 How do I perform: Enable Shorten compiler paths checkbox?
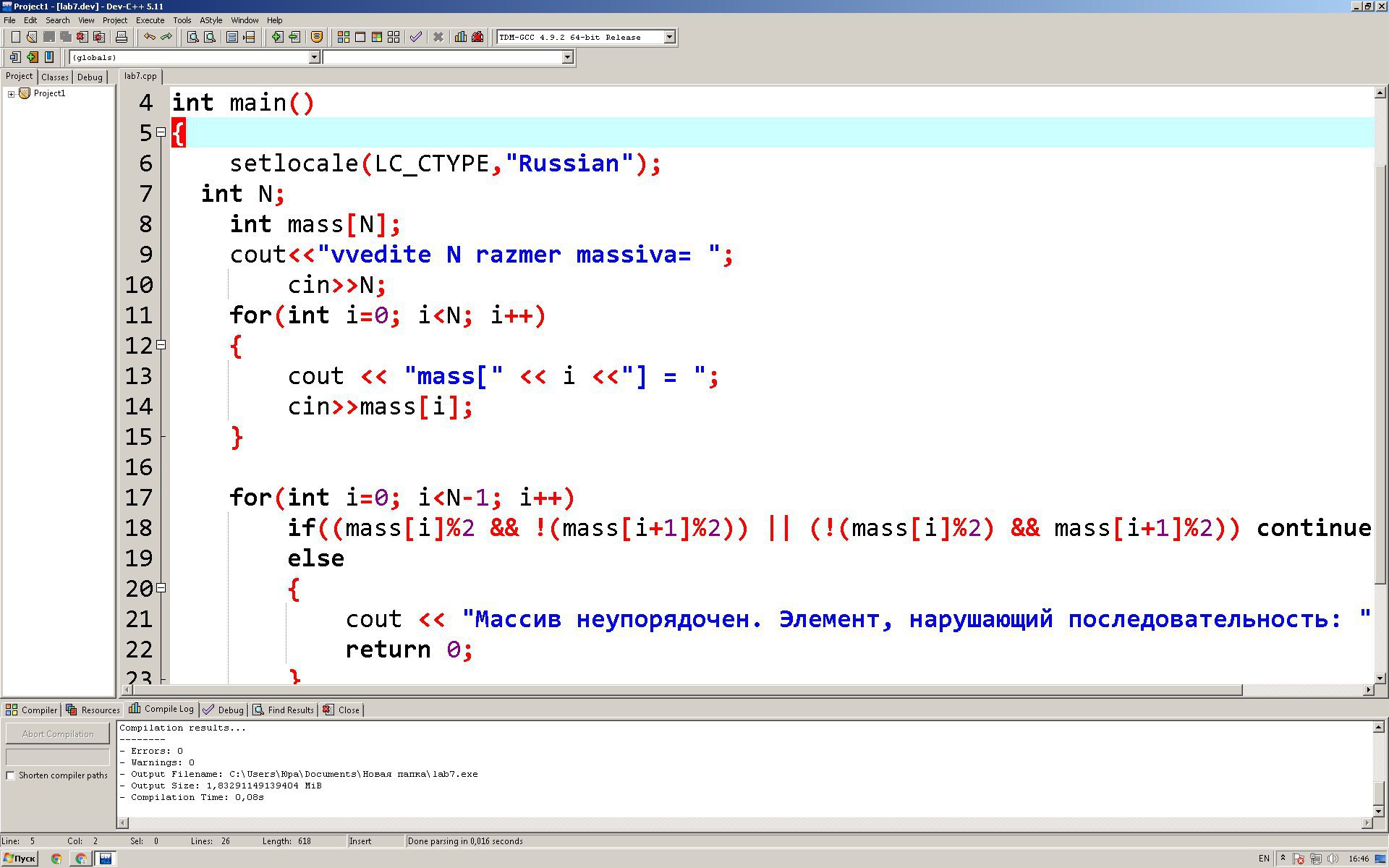click(11, 775)
